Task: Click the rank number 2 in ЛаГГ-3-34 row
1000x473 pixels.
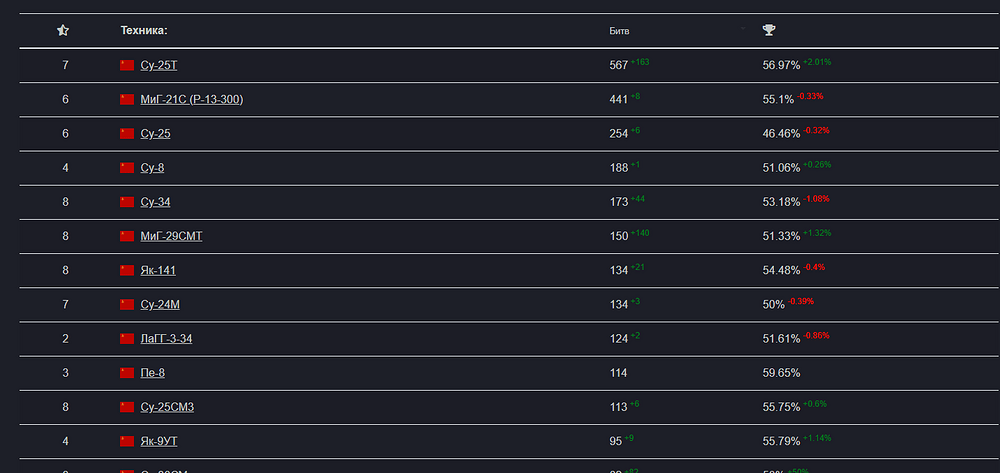Action: pyautogui.click(x=65, y=339)
